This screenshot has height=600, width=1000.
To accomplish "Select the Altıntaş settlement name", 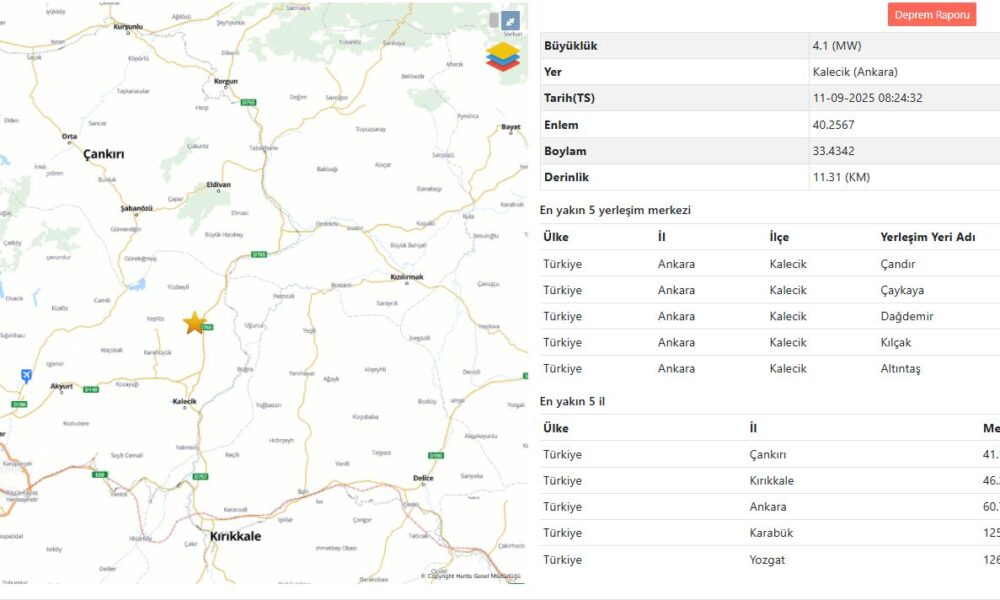I will [900, 368].
